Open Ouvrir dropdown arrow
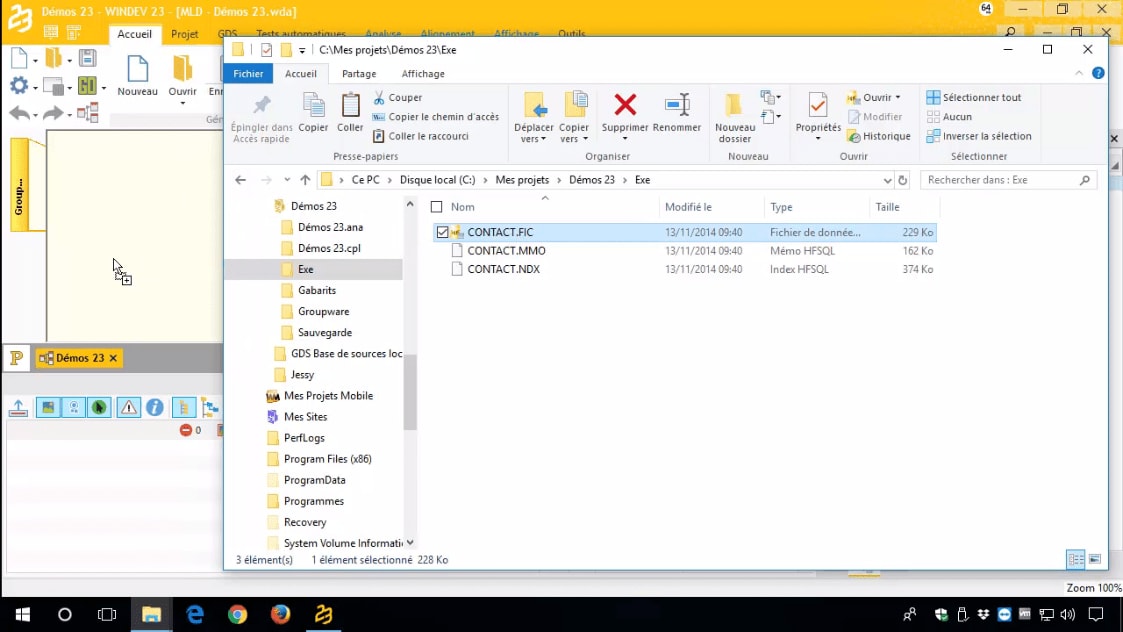1123x632 pixels. [898, 97]
